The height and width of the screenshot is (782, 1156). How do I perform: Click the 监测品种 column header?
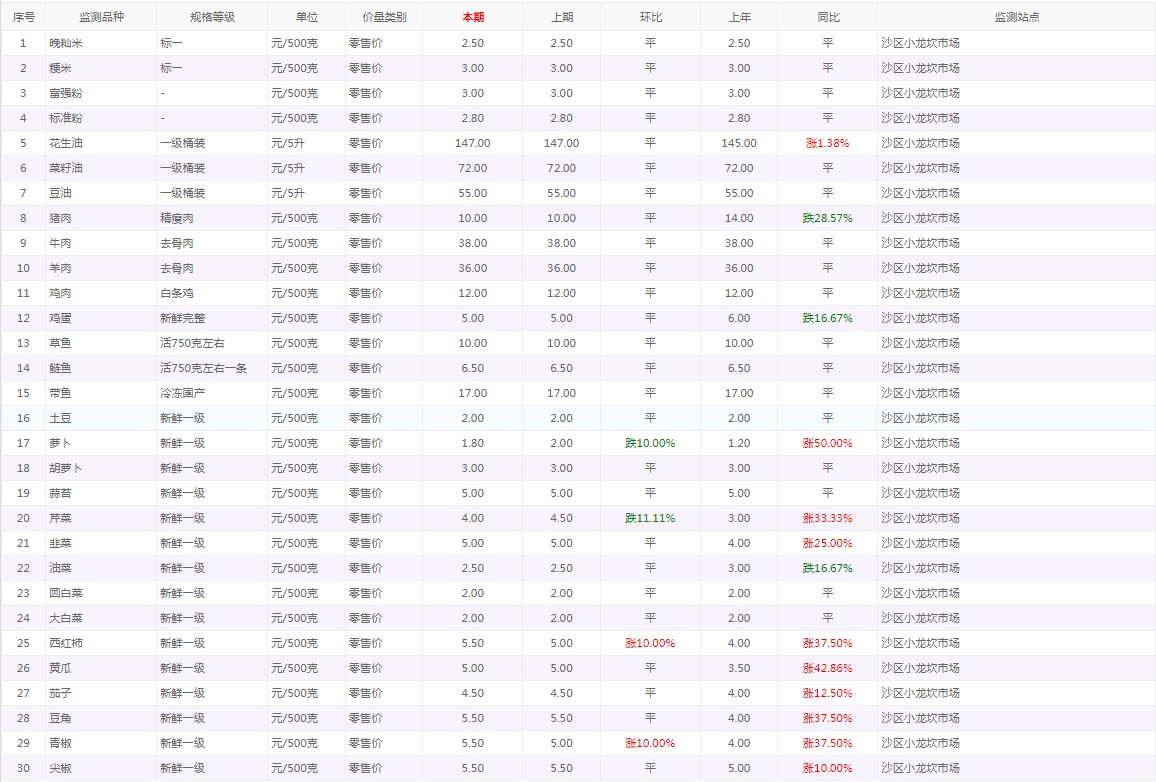click(x=101, y=17)
